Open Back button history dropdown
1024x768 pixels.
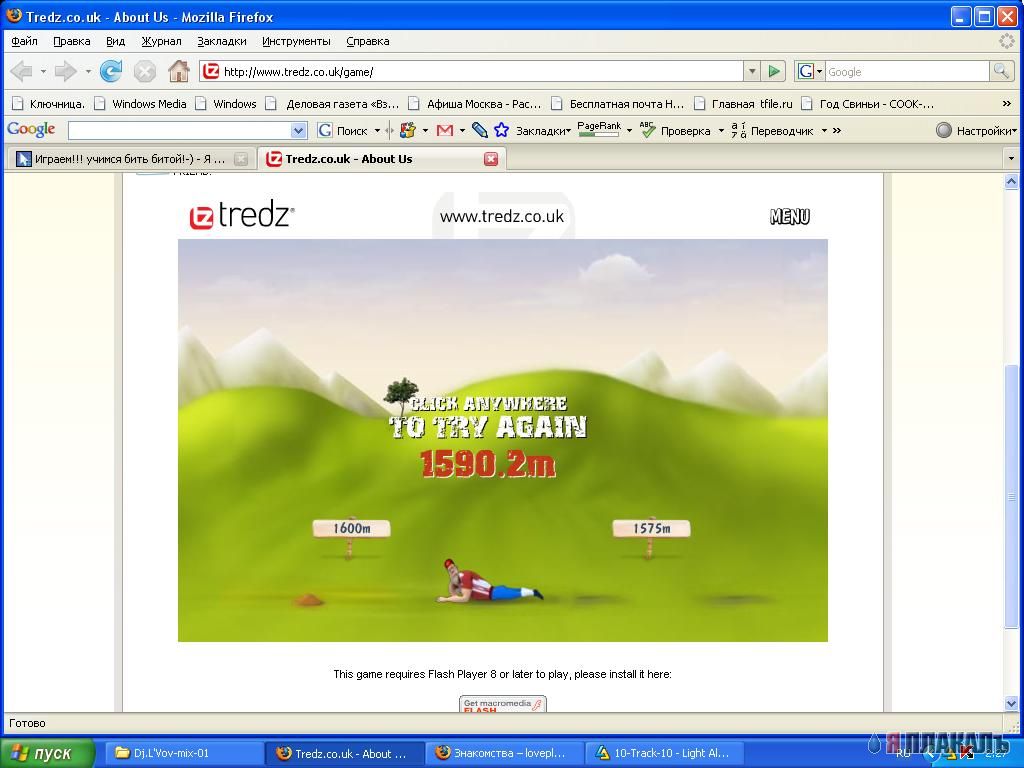point(43,71)
